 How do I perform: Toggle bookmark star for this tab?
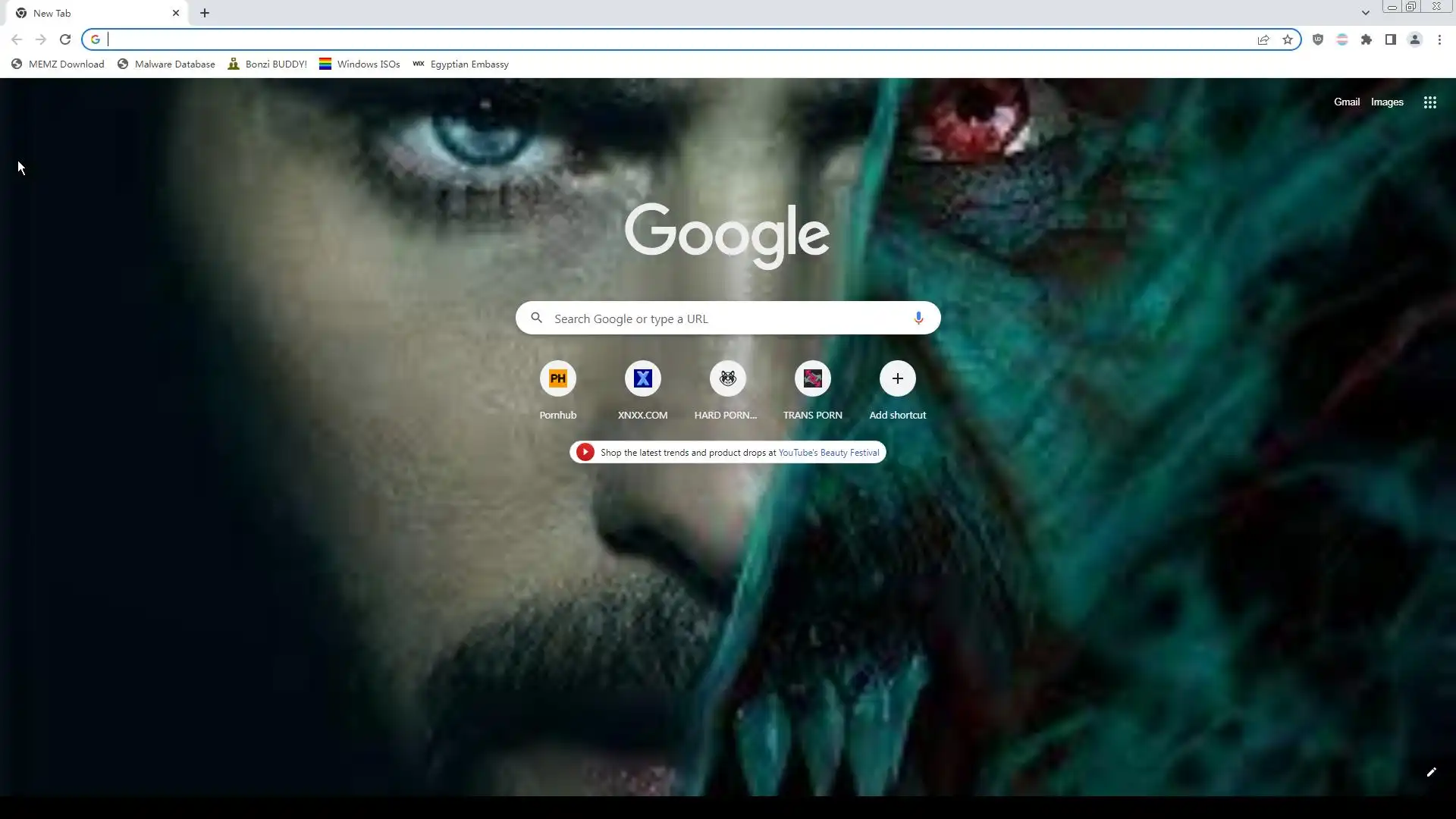click(x=1288, y=39)
